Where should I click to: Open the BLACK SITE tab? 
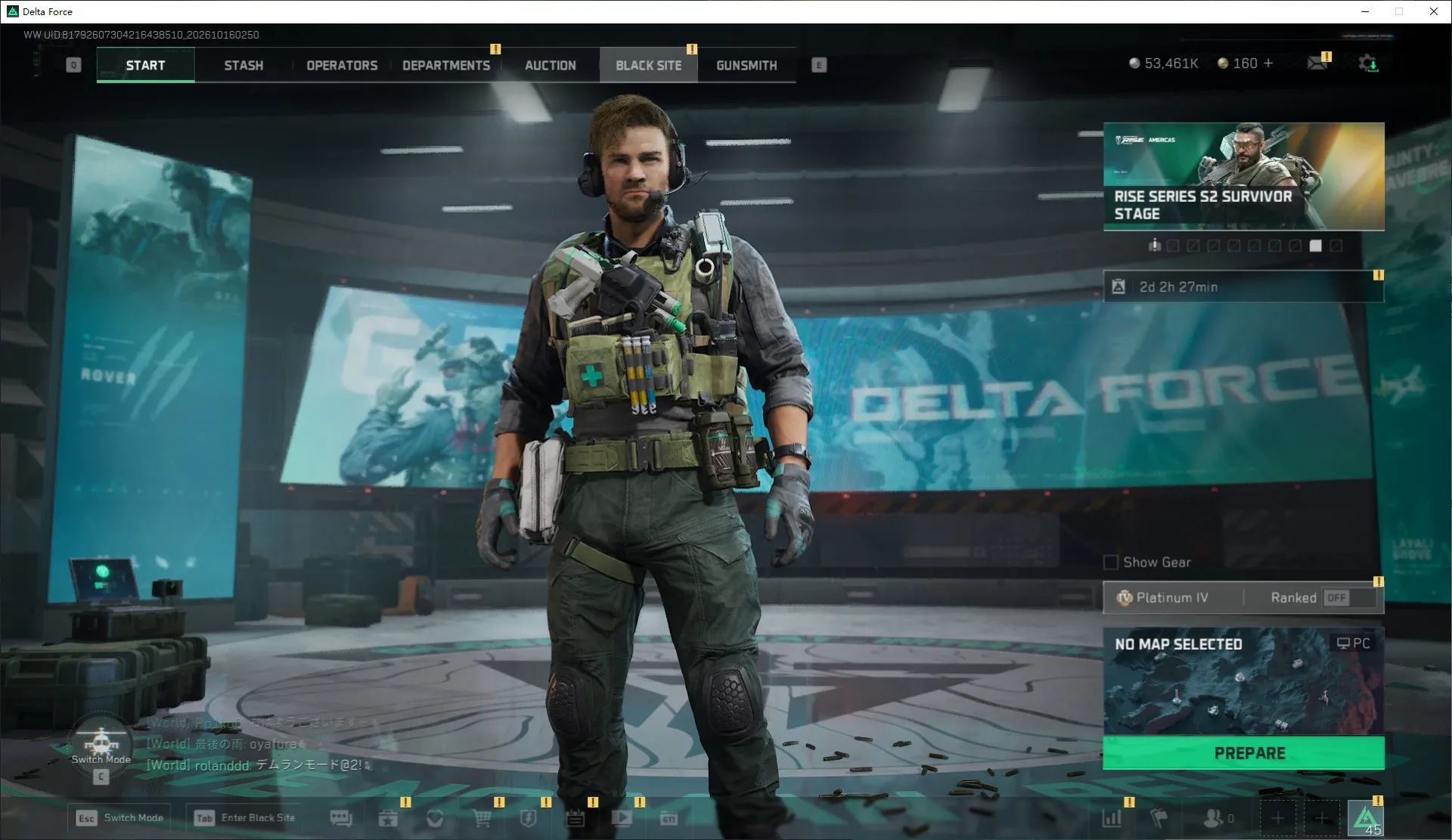coord(649,65)
